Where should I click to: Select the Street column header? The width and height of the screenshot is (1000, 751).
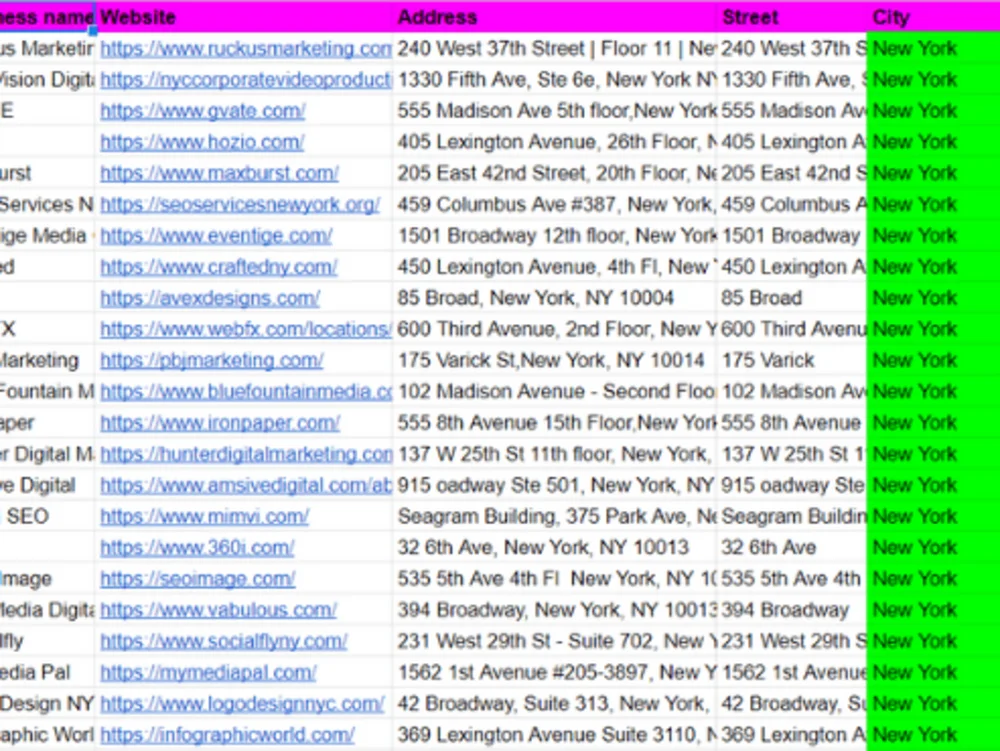pos(791,17)
